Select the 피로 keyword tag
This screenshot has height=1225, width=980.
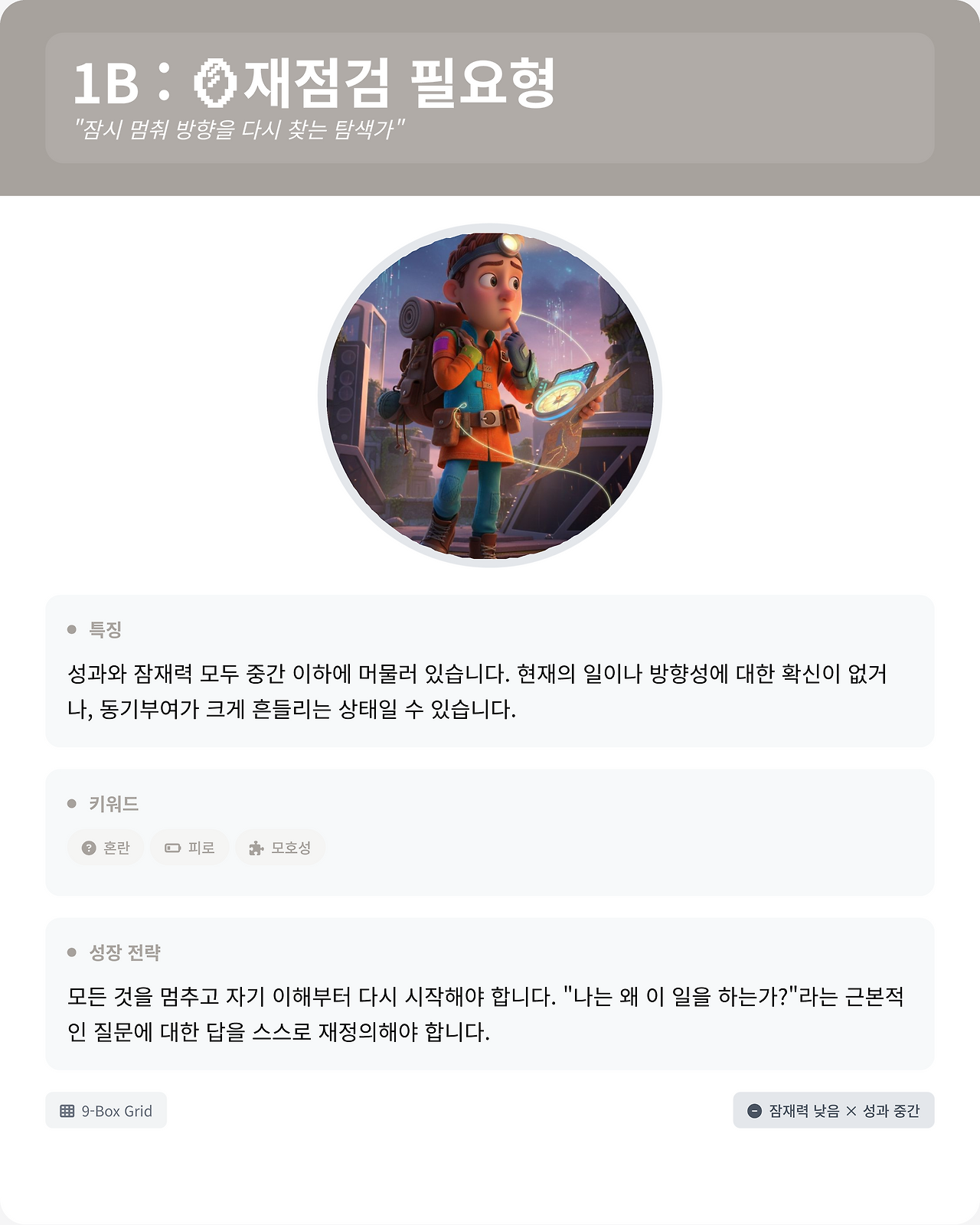click(x=190, y=848)
